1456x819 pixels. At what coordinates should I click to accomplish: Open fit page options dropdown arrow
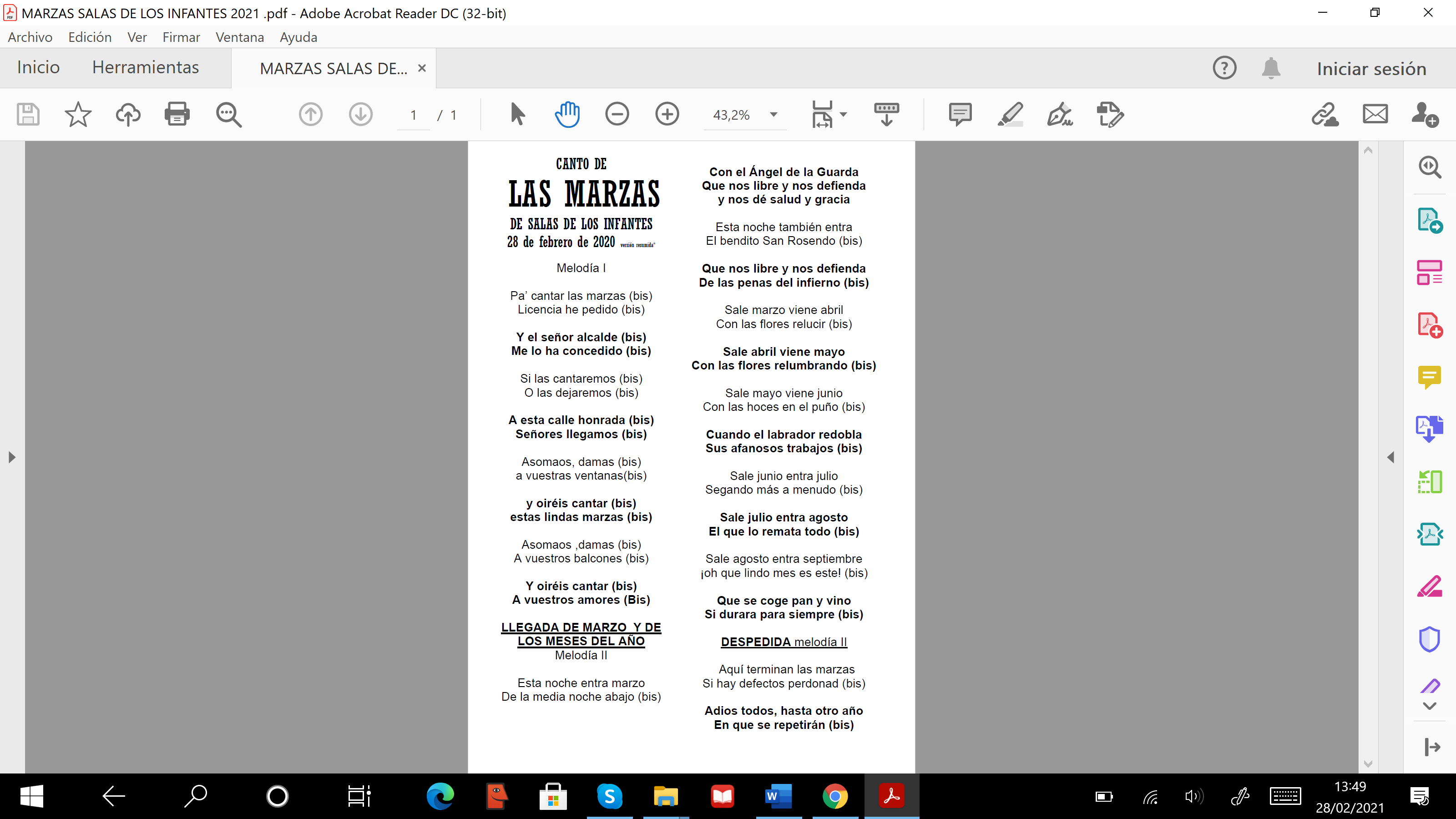pyautogui.click(x=843, y=115)
